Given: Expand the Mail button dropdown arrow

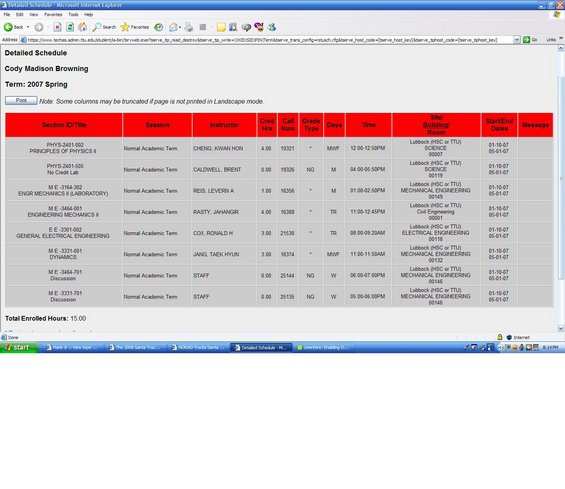Looking at the screenshot, I should click(x=180, y=27).
